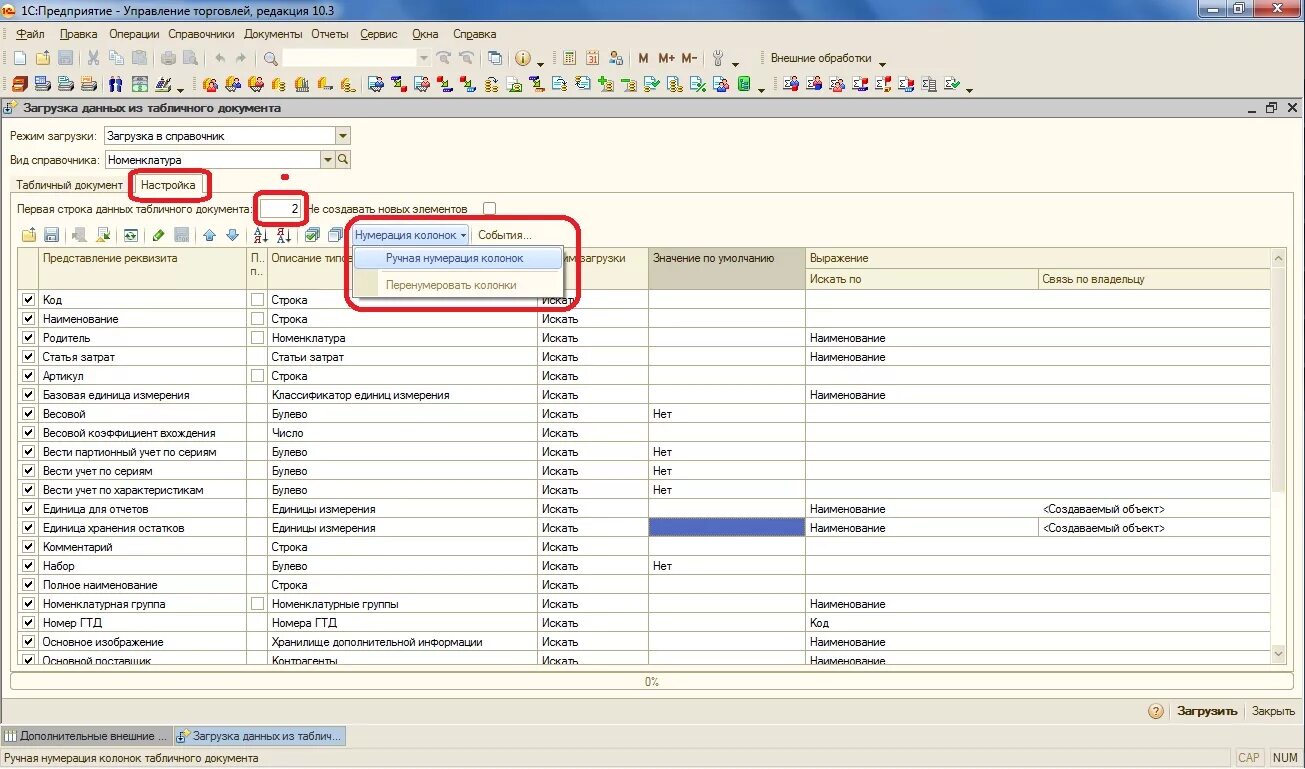
Task: Click the Вид справочника Номенклатура field
Action: pos(212,159)
